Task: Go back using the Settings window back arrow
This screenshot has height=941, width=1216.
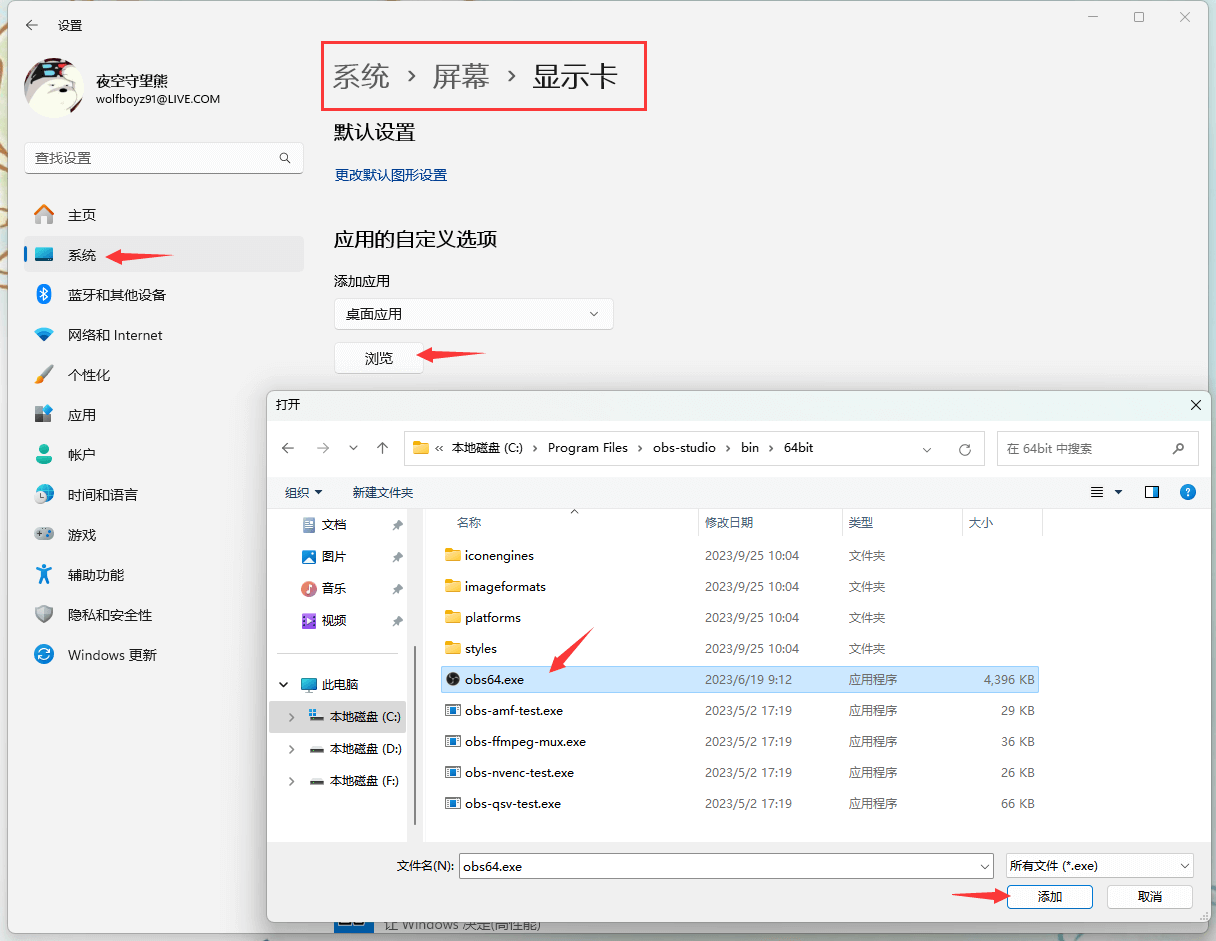Action: coord(31,25)
